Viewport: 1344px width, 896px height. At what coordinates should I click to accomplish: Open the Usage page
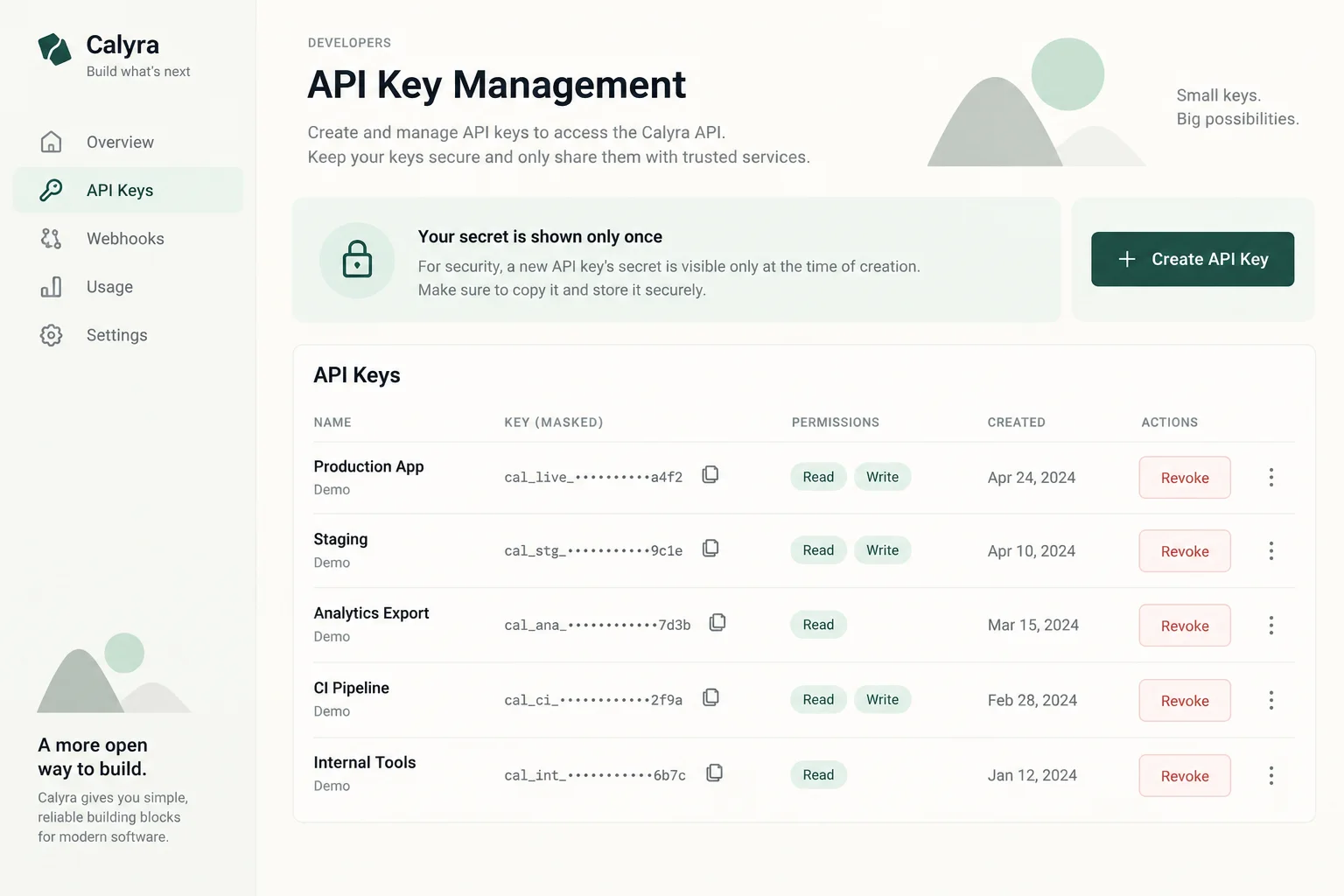point(128,286)
